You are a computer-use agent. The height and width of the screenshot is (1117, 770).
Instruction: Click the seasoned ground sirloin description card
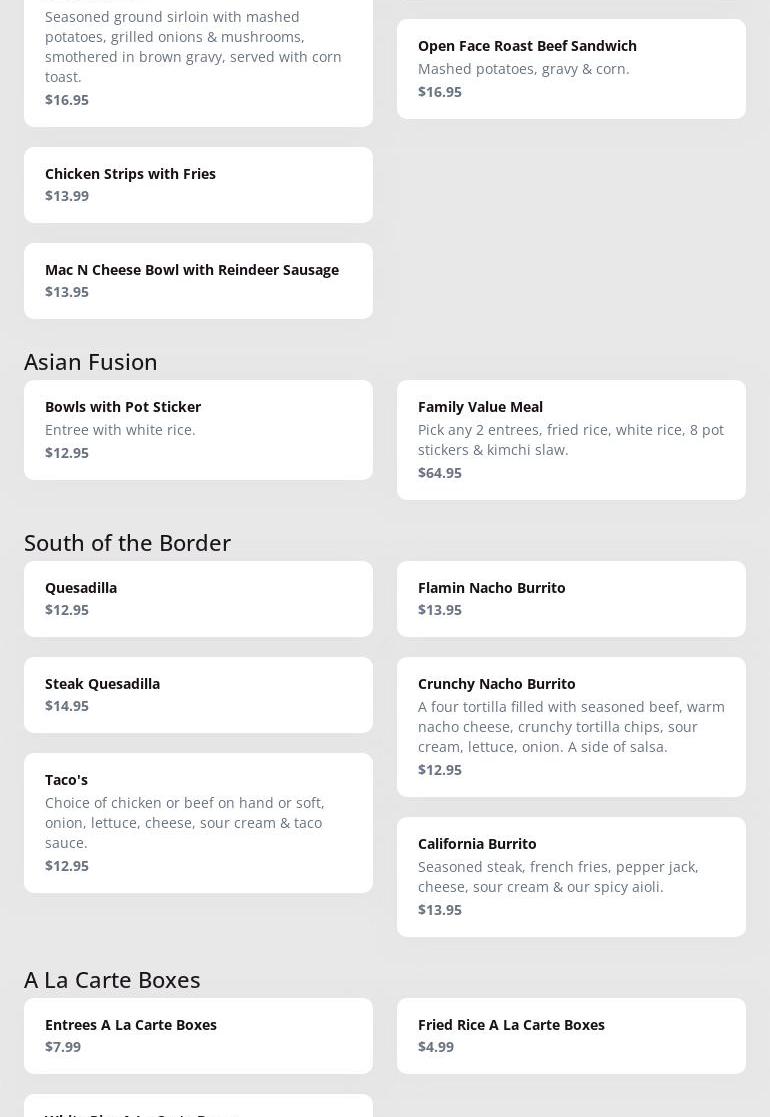[193, 47]
